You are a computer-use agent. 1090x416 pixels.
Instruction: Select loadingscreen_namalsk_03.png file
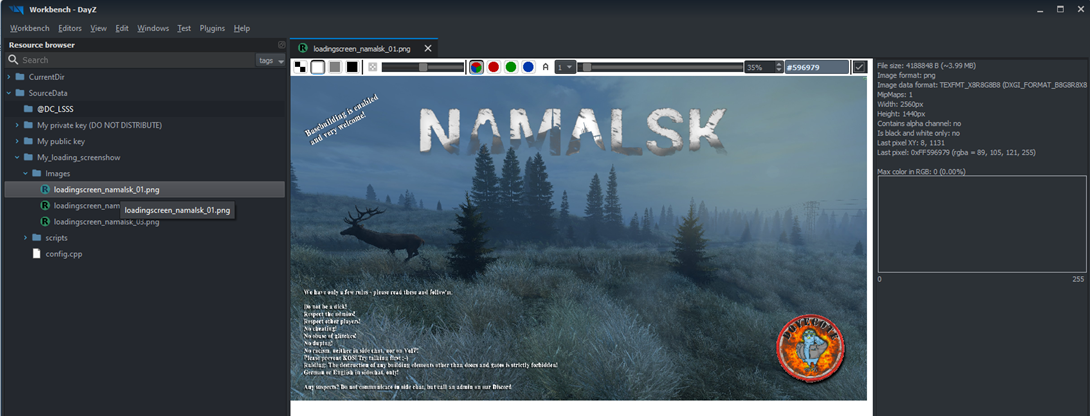pyautogui.click(x=145, y=222)
